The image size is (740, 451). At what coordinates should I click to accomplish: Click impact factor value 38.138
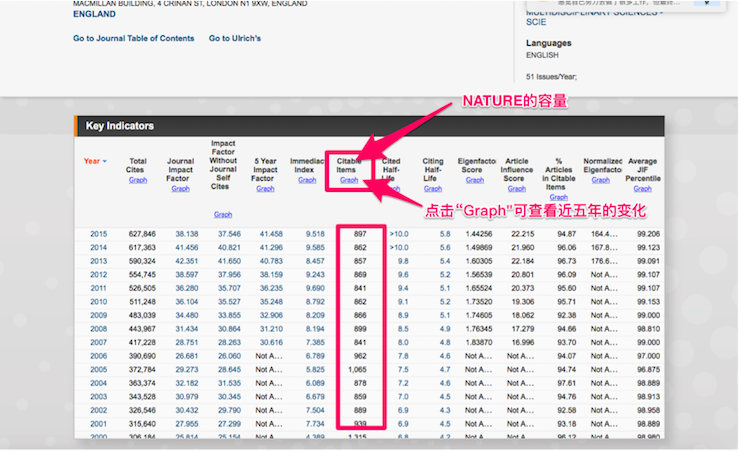(x=187, y=234)
